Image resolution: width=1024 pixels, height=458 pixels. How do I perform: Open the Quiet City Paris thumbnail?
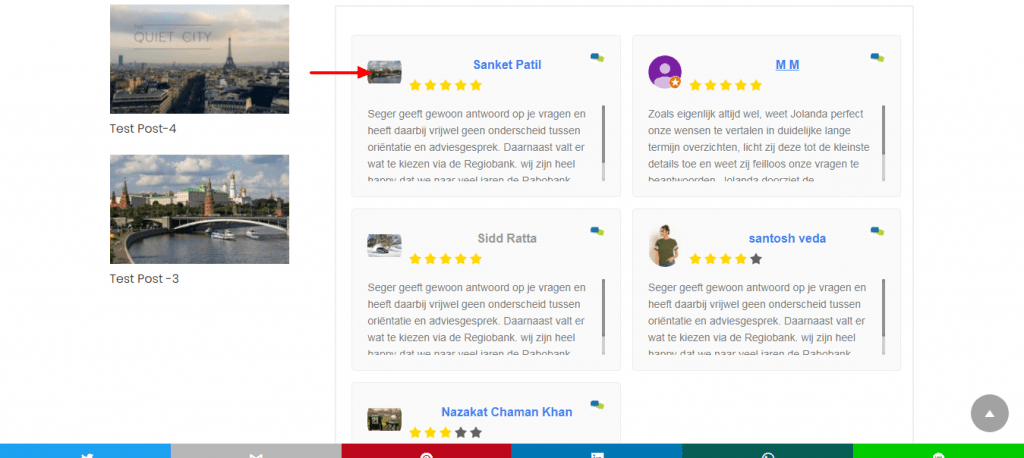coord(199,59)
